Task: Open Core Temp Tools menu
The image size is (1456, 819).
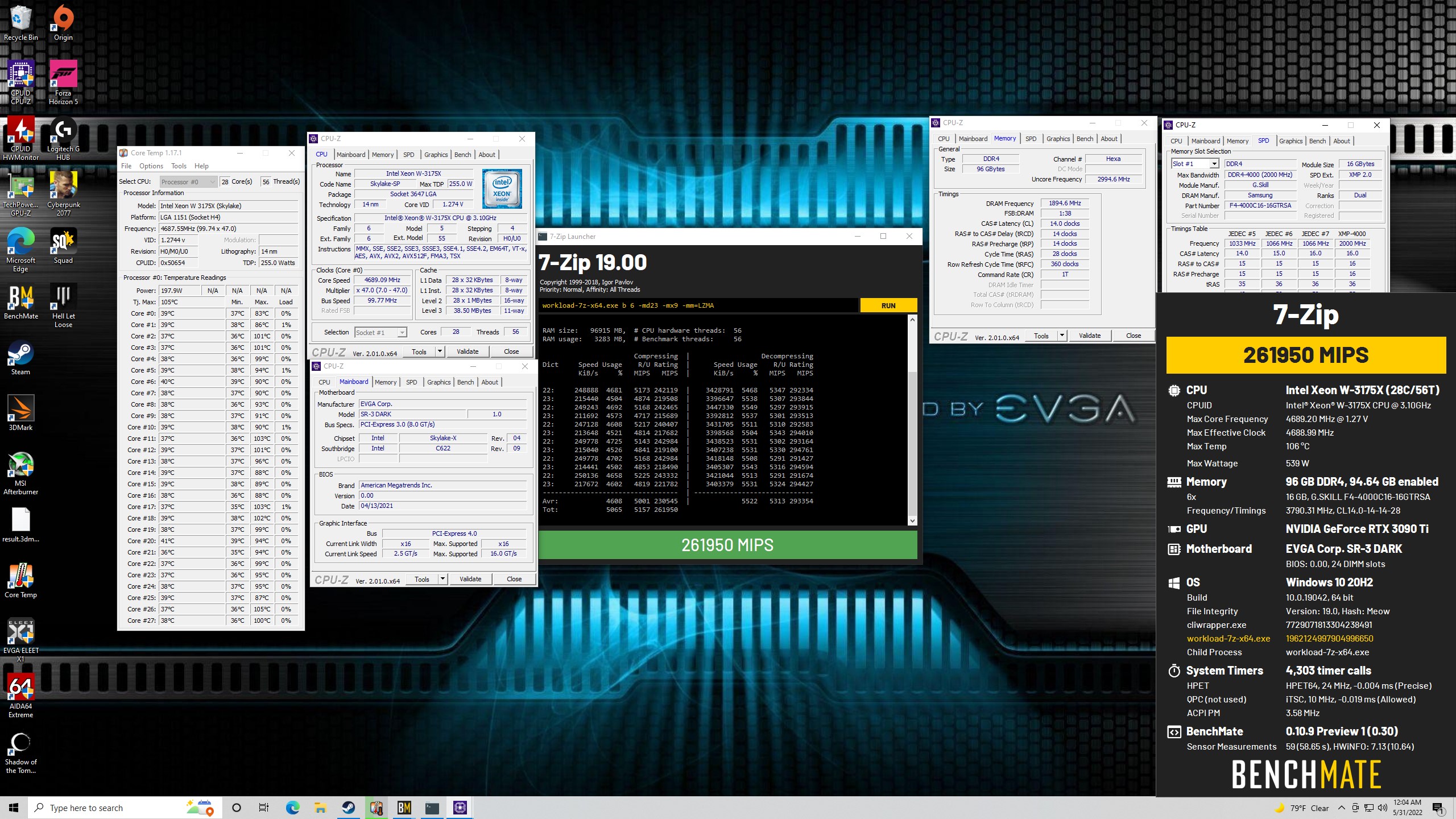Action: pyautogui.click(x=179, y=166)
